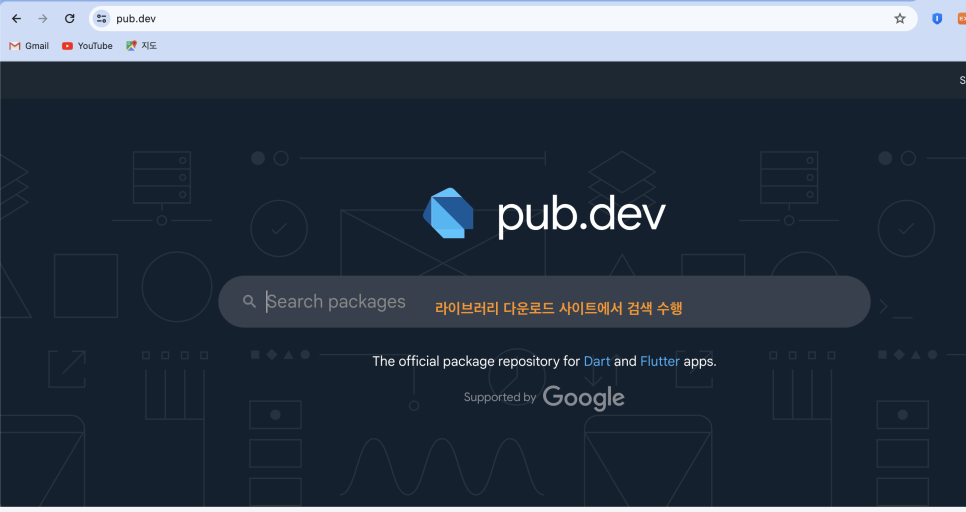Click the Google supporter logo

[583, 397]
